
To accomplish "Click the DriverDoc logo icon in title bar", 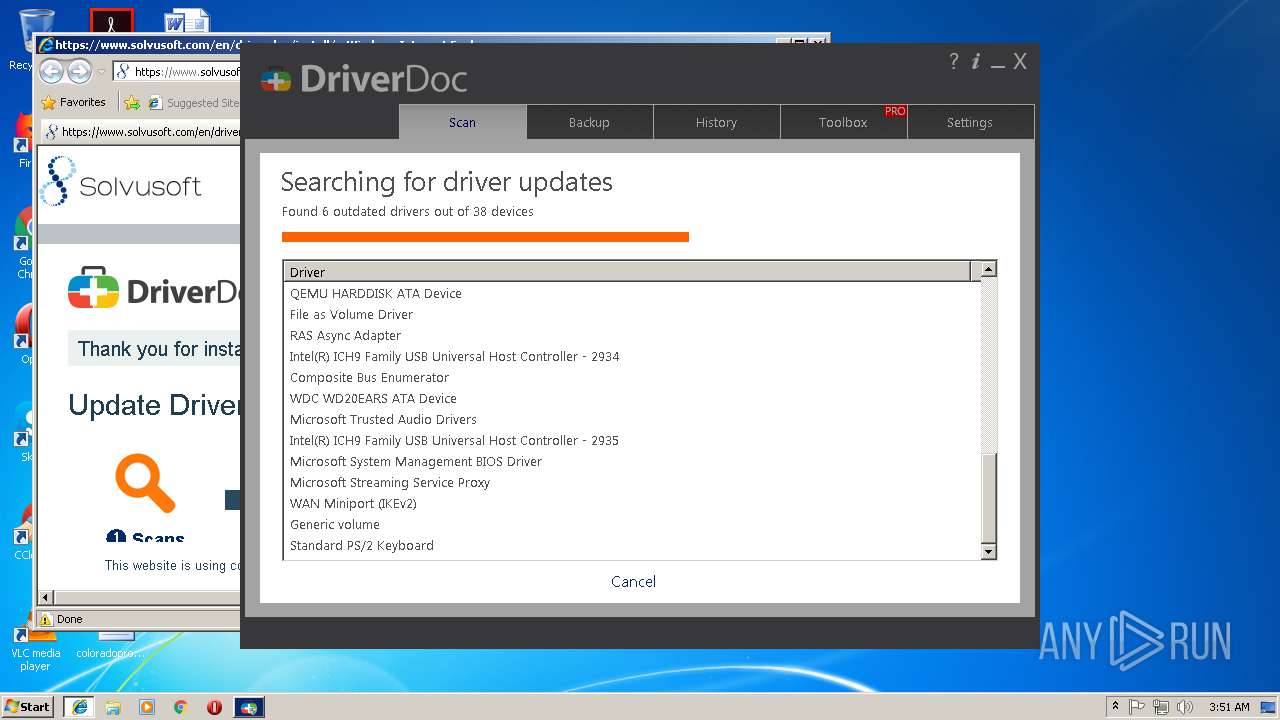I will click(x=276, y=79).
